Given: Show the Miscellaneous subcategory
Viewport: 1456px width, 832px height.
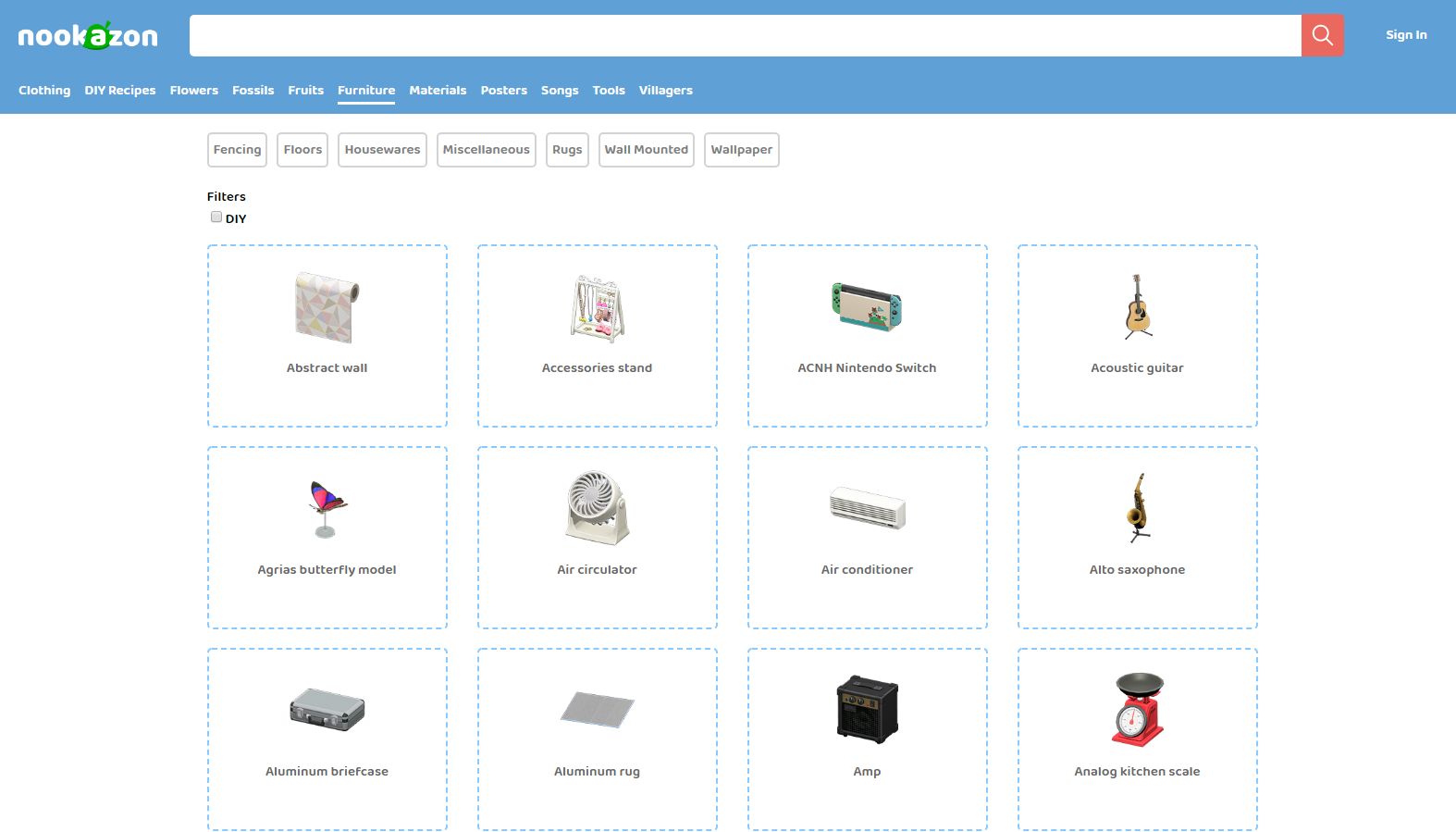Looking at the screenshot, I should [x=487, y=150].
